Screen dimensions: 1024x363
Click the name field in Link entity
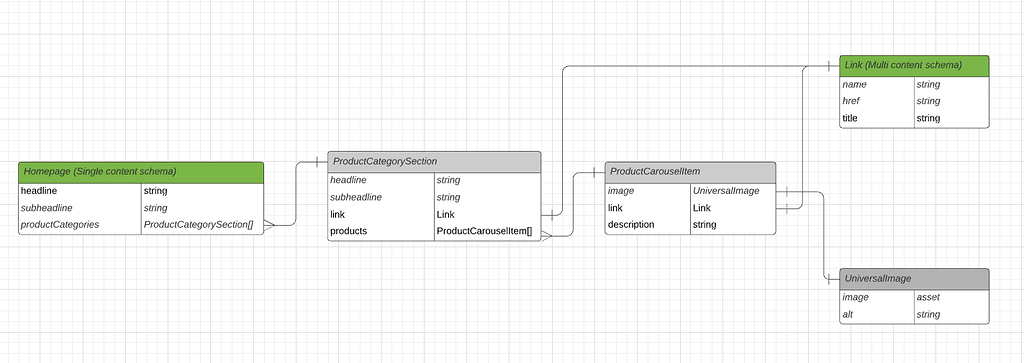(876, 85)
